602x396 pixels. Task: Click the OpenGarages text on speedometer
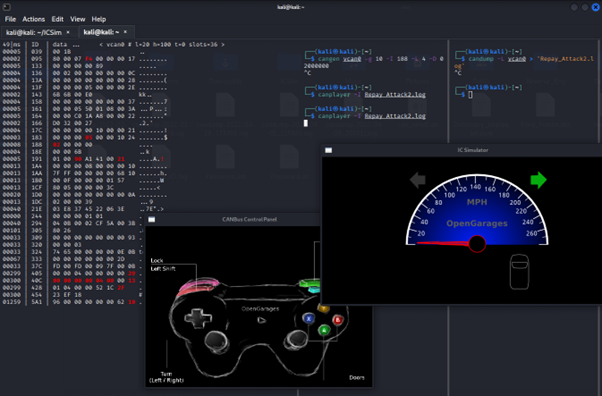(477, 223)
